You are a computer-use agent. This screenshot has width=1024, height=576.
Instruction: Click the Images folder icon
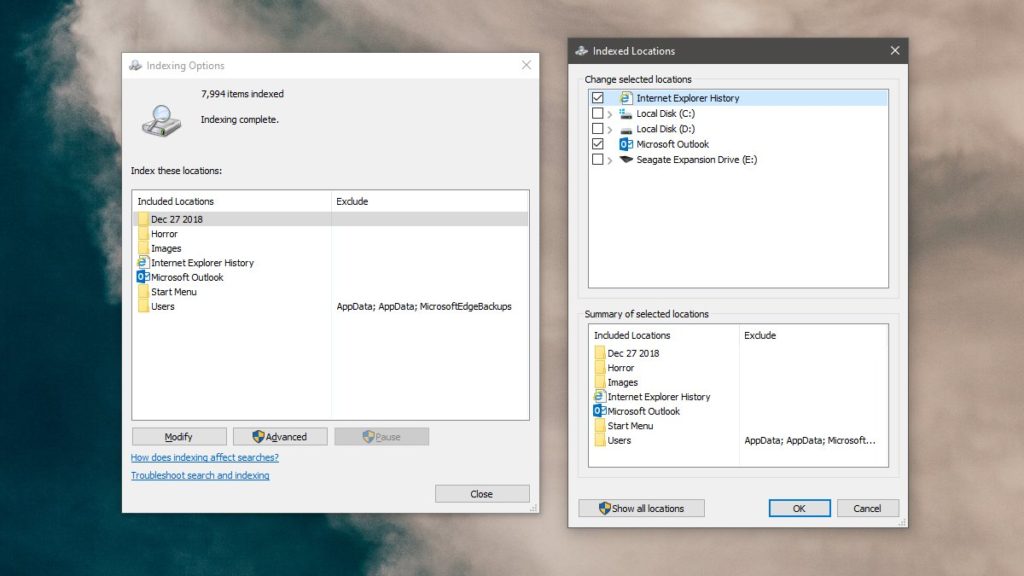[x=146, y=248]
